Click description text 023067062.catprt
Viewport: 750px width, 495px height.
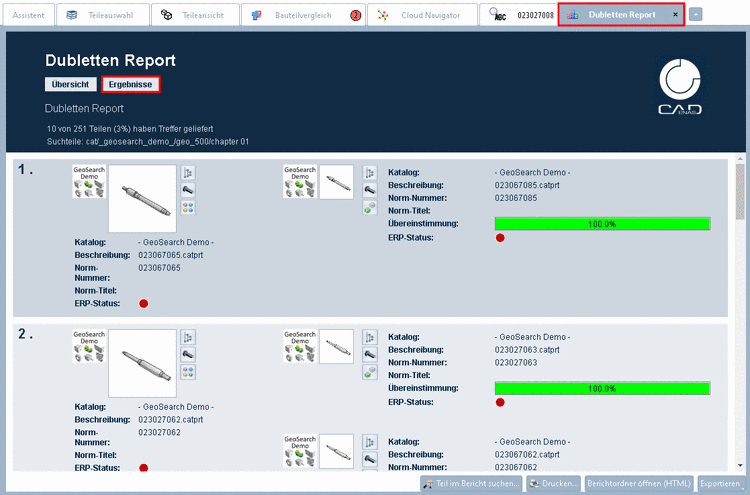527,454
